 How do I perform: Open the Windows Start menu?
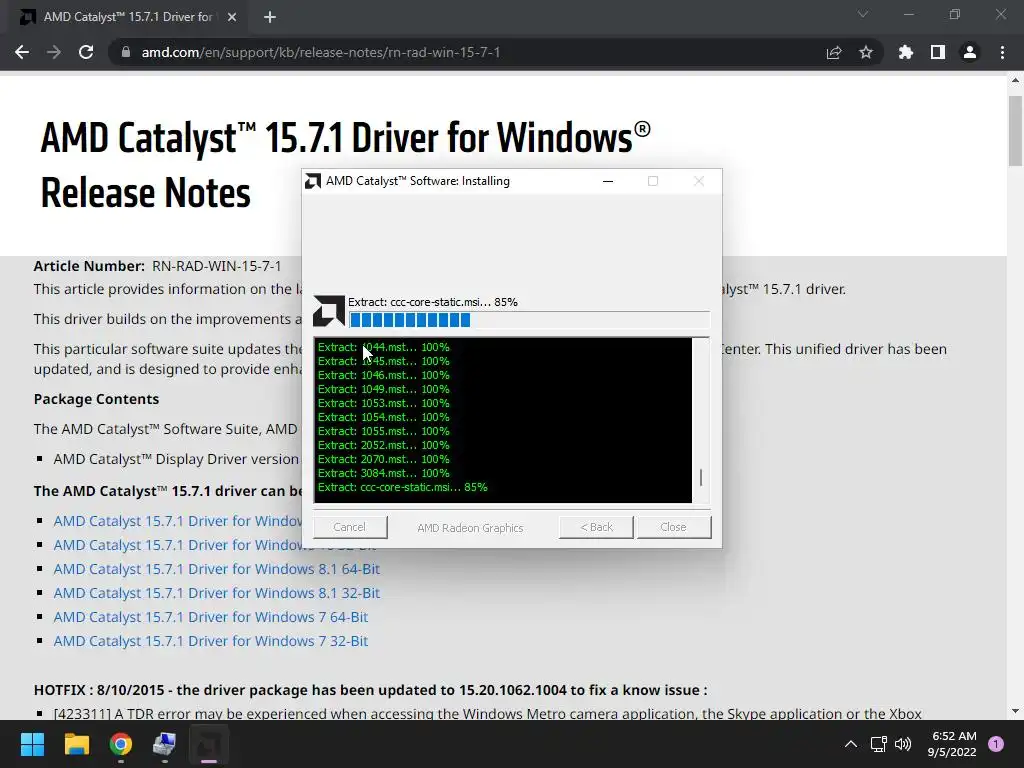[32, 744]
